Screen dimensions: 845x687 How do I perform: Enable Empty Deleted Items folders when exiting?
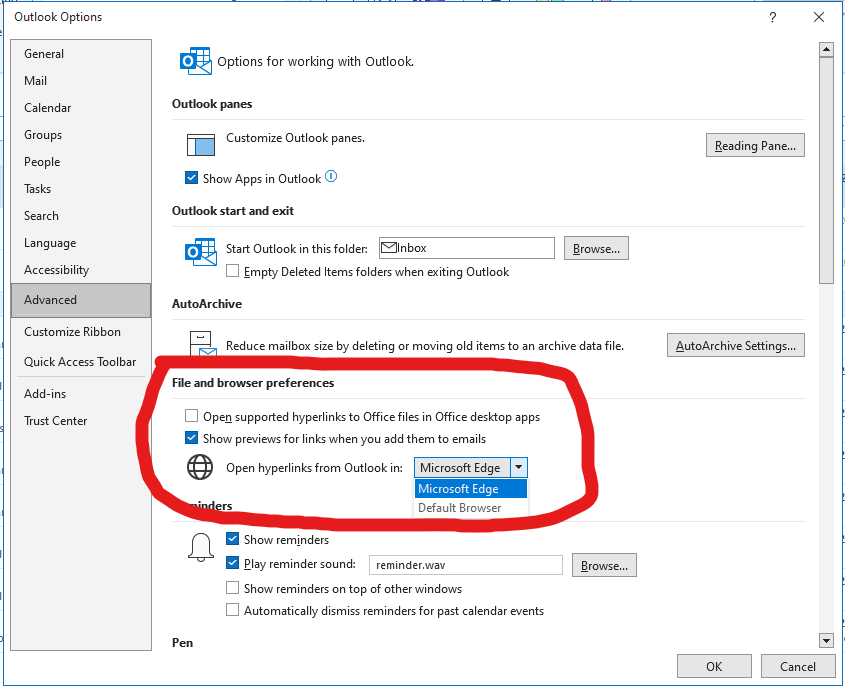[232, 271]
